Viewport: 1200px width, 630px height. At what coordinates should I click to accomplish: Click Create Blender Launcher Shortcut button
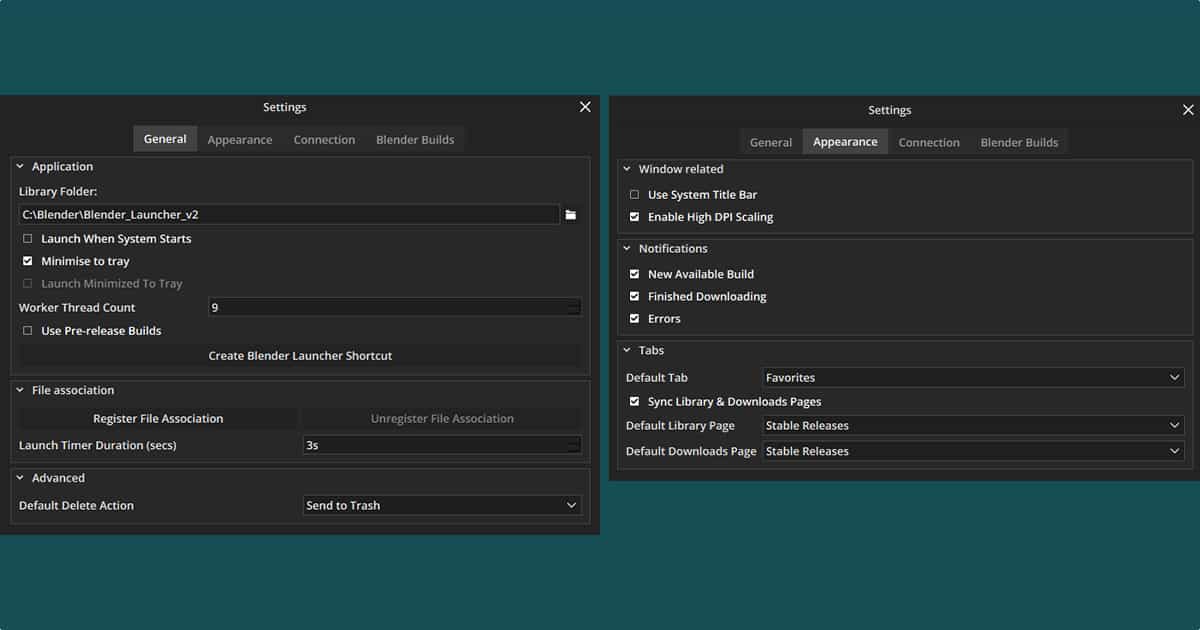pos(300,356)
